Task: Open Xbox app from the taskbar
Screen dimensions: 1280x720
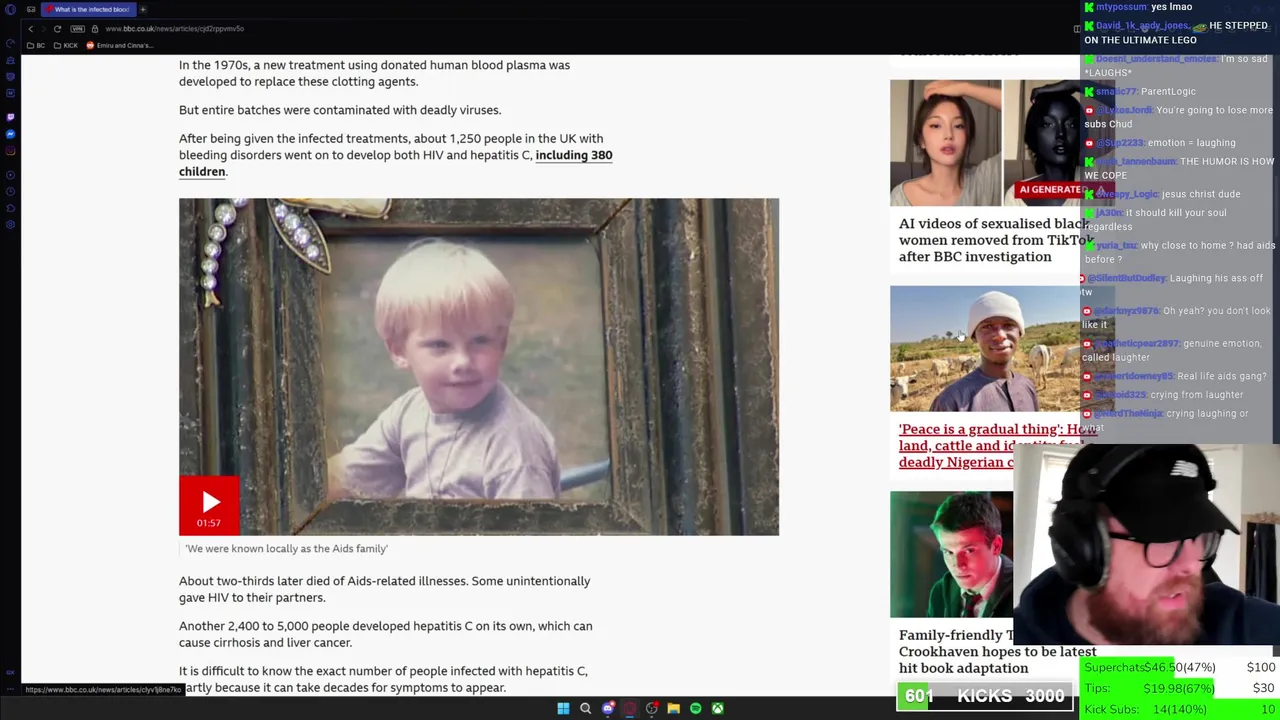Action: point(717,708)
